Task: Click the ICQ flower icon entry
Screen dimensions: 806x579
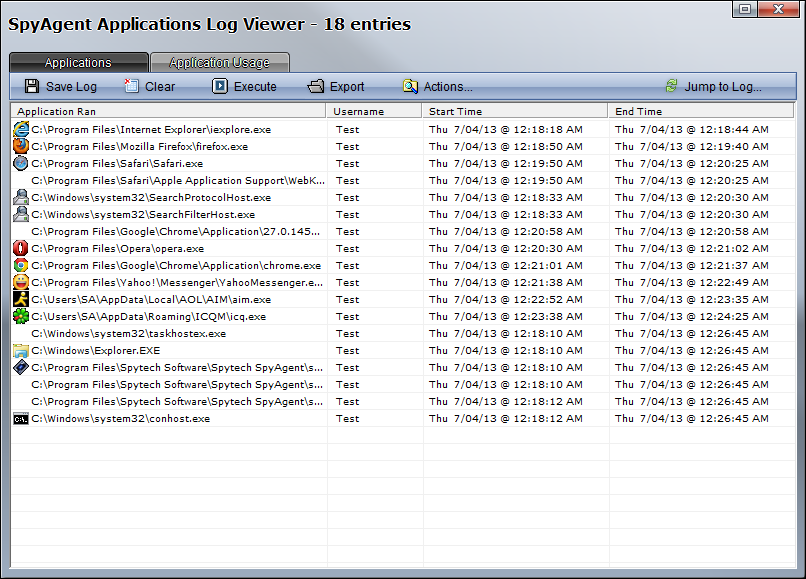Action: [x=20, y=317]
